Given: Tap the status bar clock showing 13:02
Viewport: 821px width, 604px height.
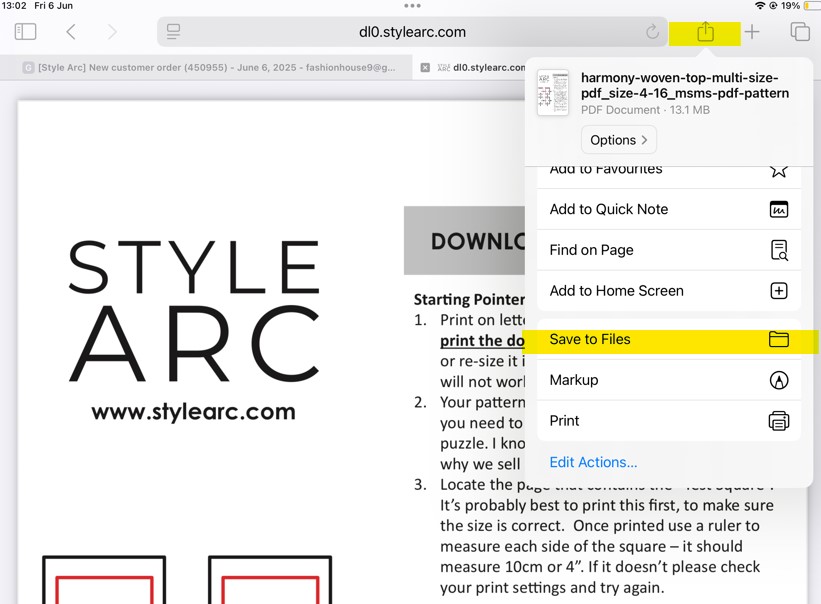Looking at the screenshot, I should pyautogui.click(x=14, y=6).
